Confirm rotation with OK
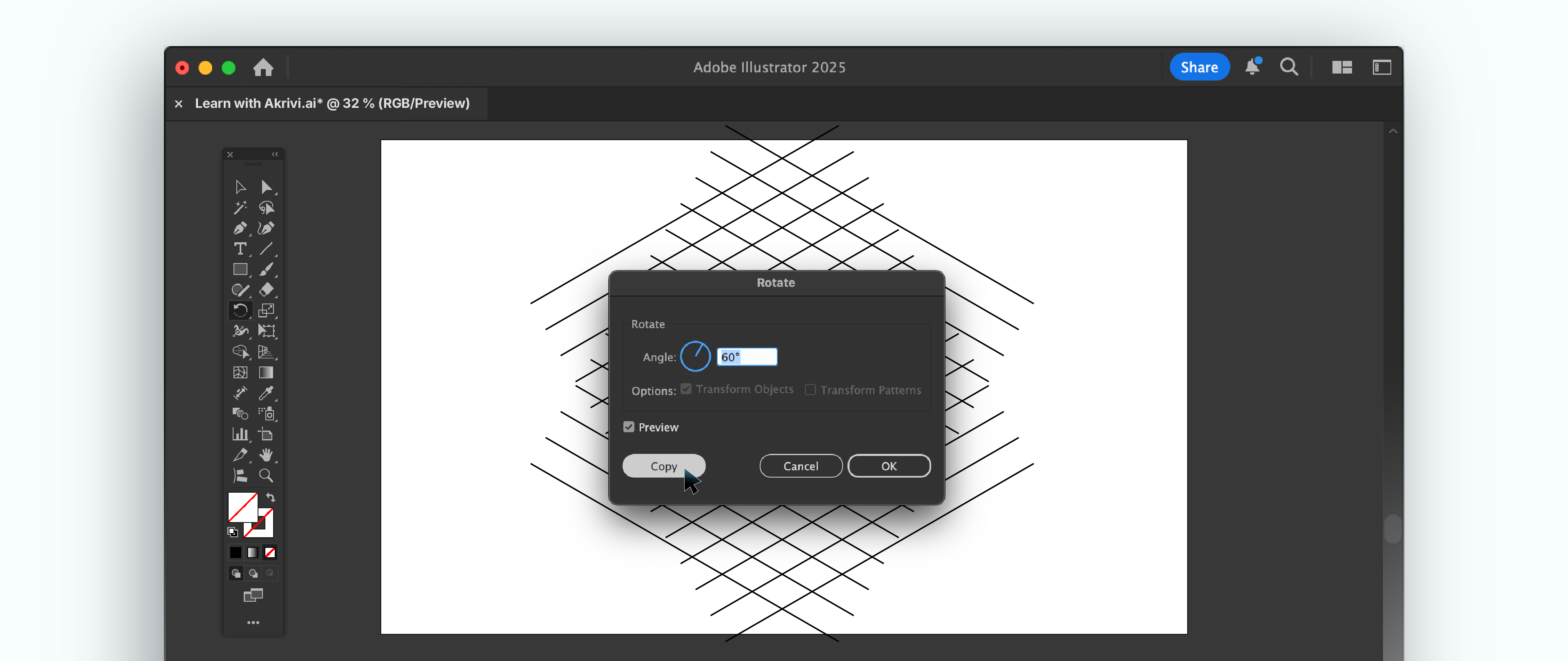This screenshot has height=661, width=1568. point(889,466)
